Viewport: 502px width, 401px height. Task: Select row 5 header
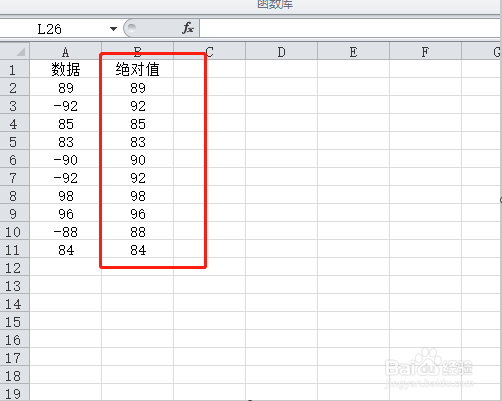[x=15, y=141]
